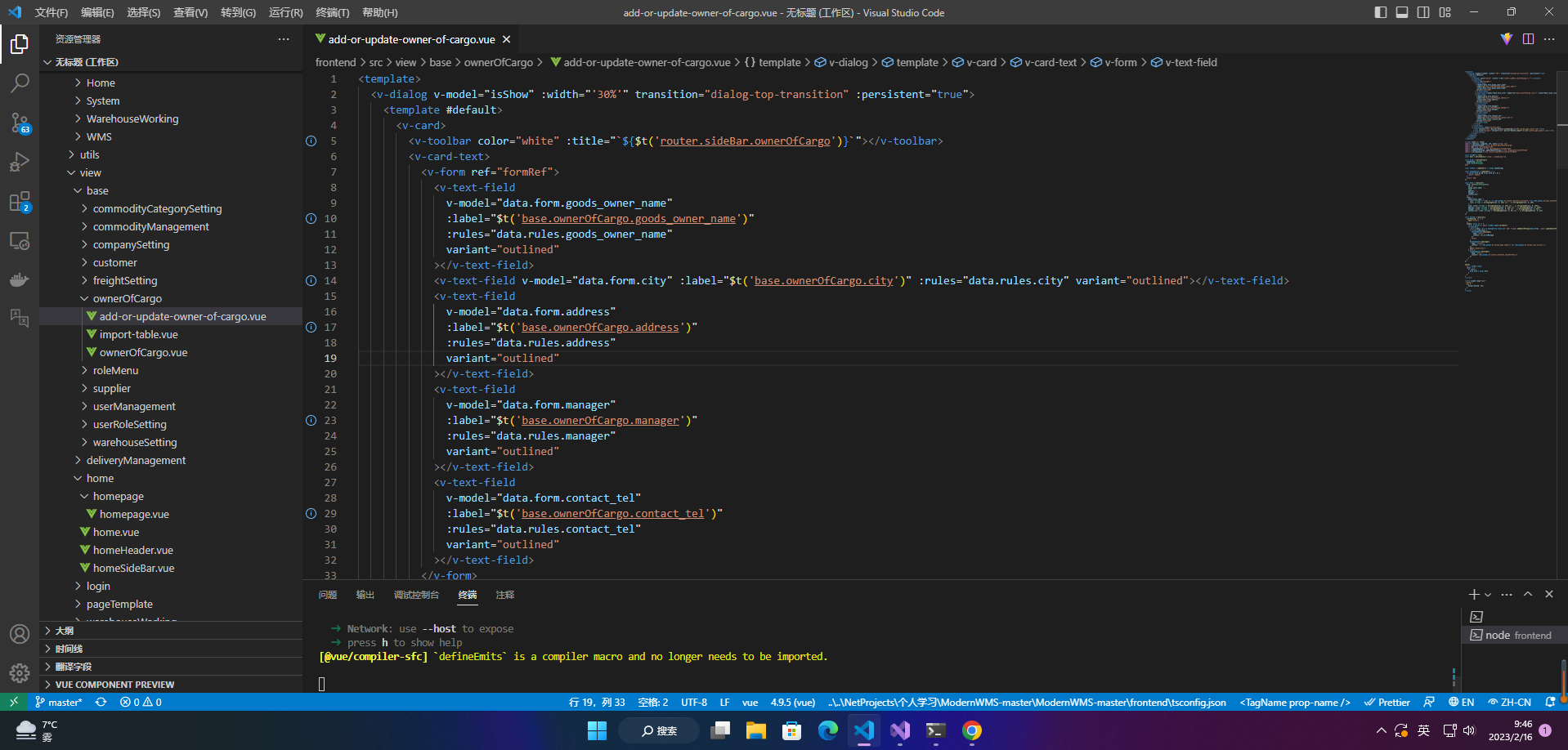
Task: Open the Remote Explorer activity bar icon
Action: 20,241
